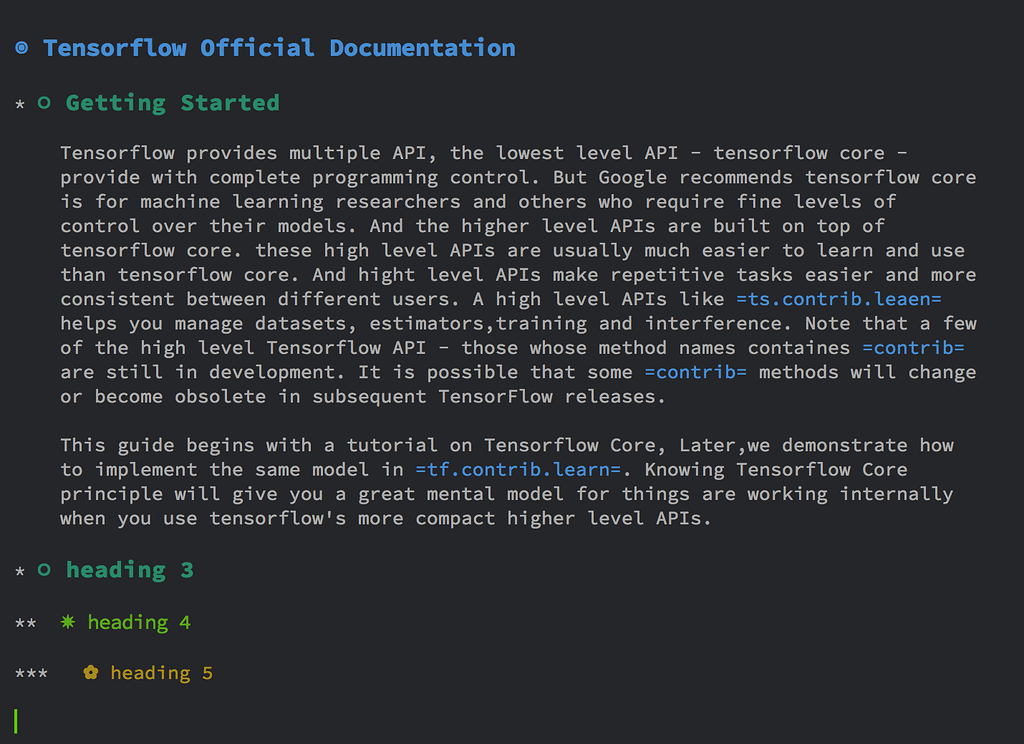Image resolution: width=1024 pixels, height=744 pixels.
Task: Click the =contrib= code before 'methods will change'
Action: pyautogui.click(x=695, y=372)
